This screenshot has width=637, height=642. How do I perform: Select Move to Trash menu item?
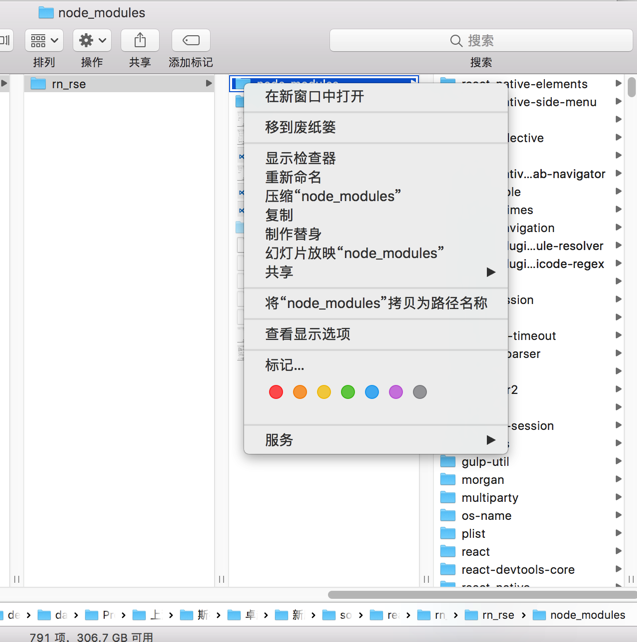coord(300,127)
